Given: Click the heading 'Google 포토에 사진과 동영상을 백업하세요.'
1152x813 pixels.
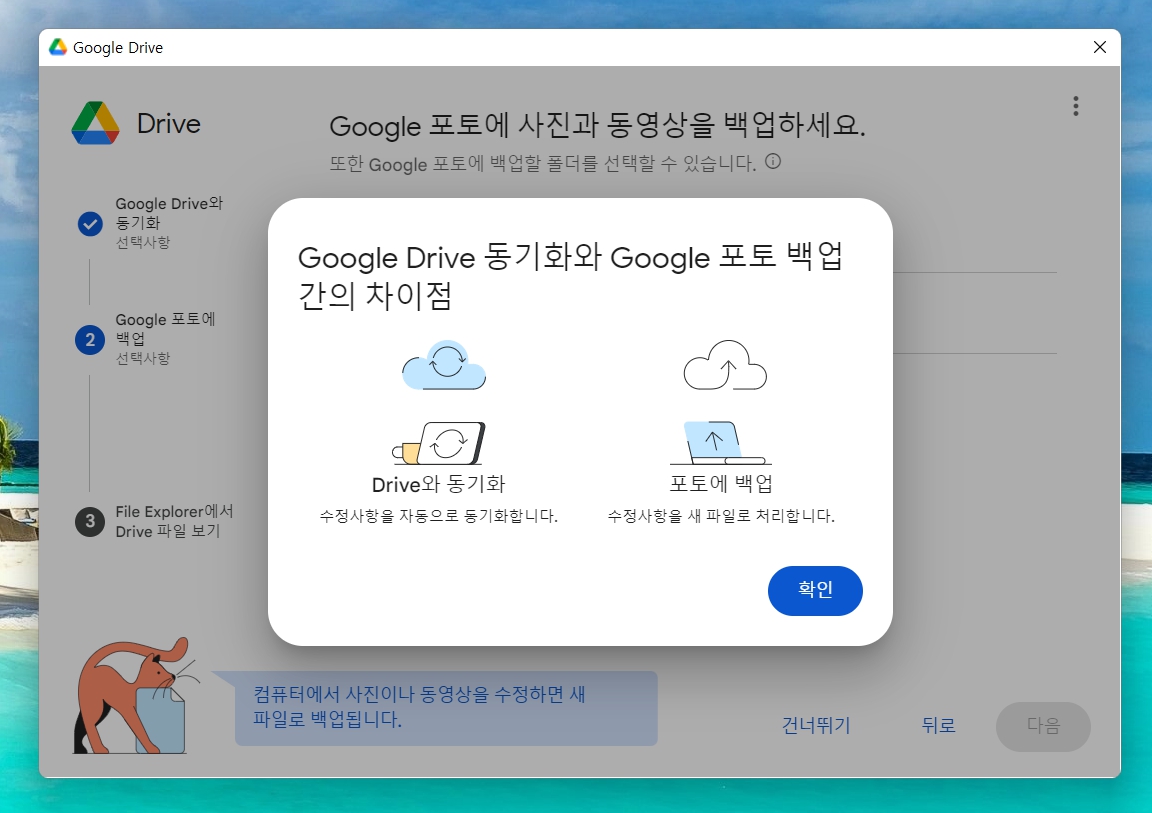Looking at the screenshot, I should [x=597, y=126].
